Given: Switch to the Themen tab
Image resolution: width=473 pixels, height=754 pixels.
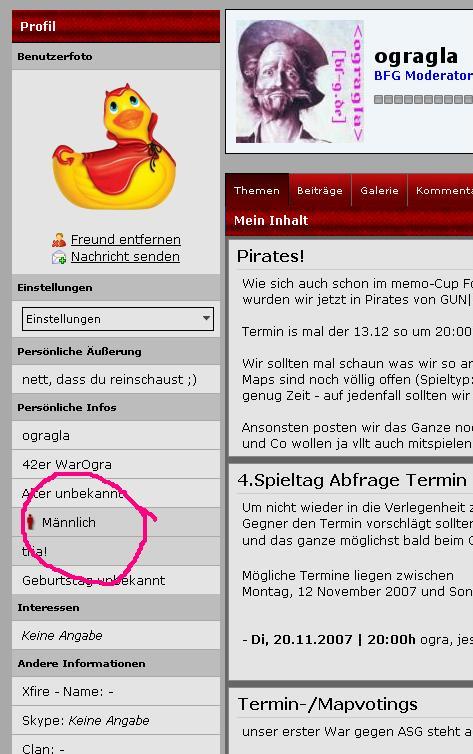Looking at the screenshot, I should (257, 190).
